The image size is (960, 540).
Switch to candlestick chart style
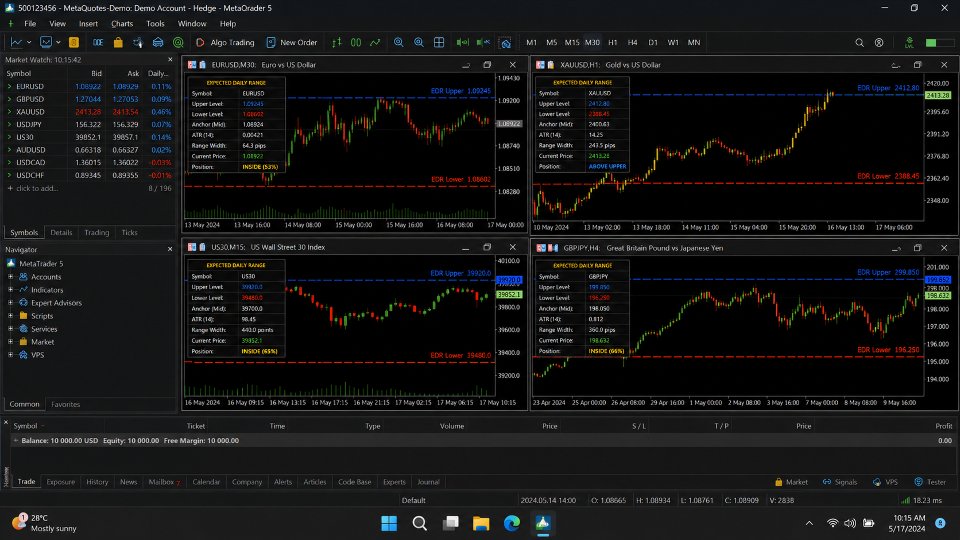[356, 42]
